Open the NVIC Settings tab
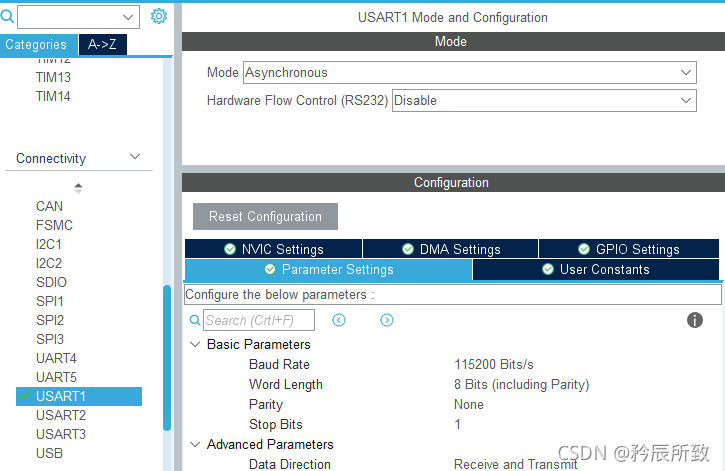The height and width of the screenshot is (471, 725). pos(273,249)
